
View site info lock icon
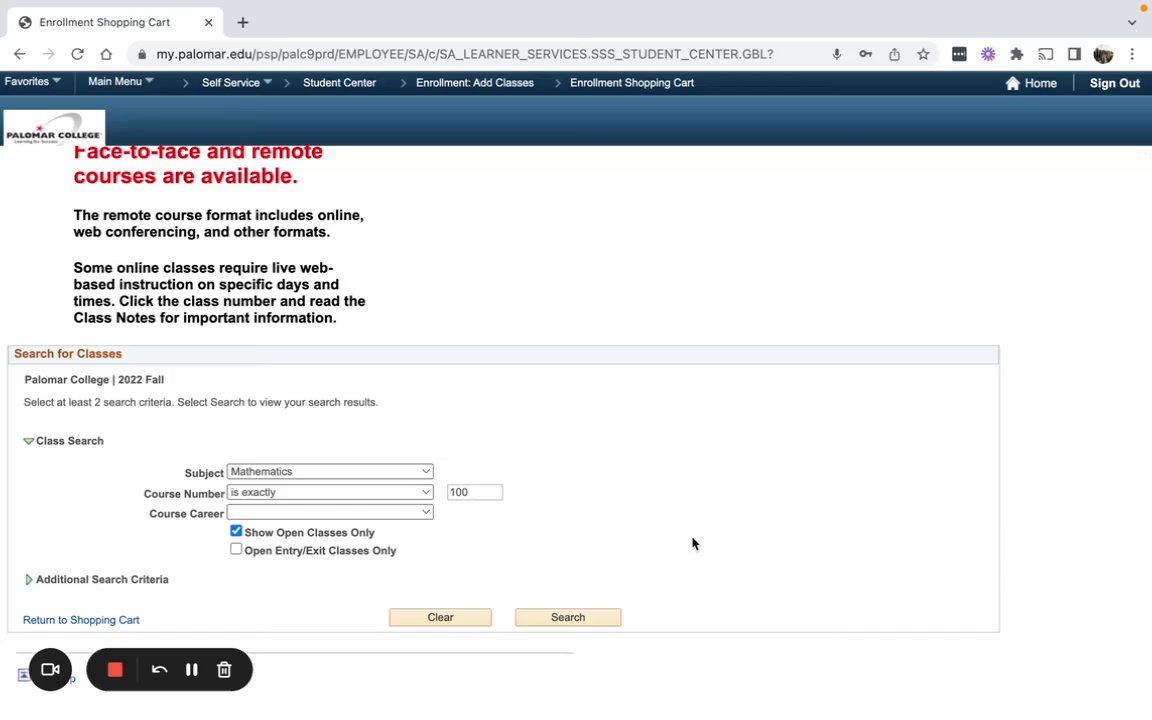coord(142,54)
